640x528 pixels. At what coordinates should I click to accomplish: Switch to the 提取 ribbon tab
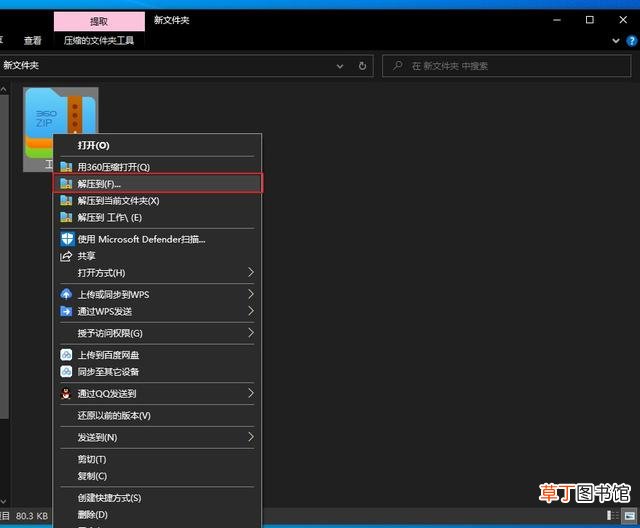tap(99, 21)
